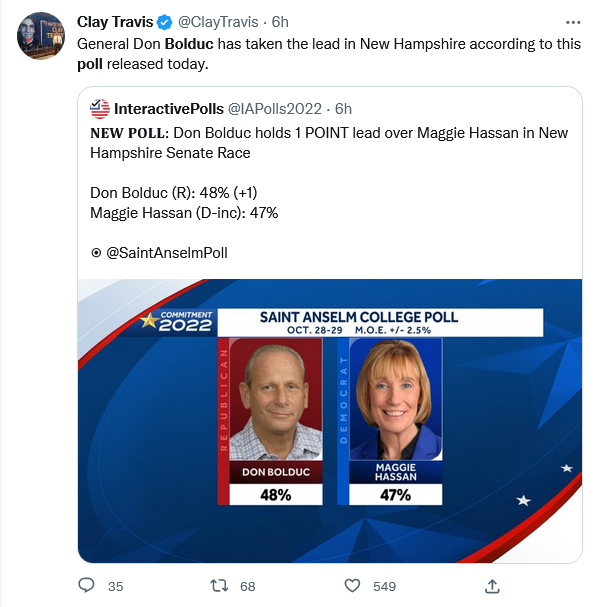Open the Clay Travis display name

coord(115,22)
